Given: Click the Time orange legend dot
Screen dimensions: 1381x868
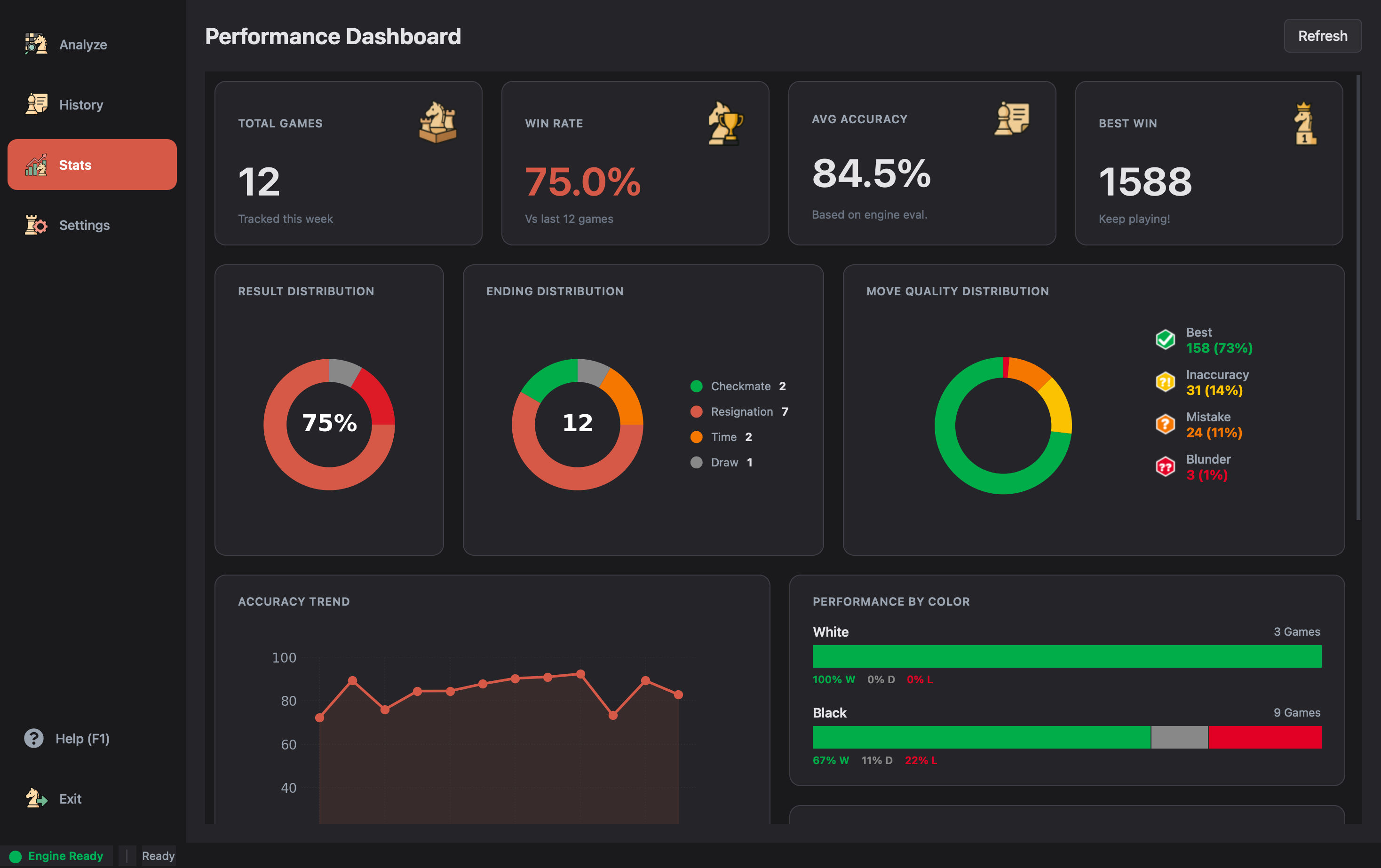Looking at the screenshot, I should coord(696,437).
